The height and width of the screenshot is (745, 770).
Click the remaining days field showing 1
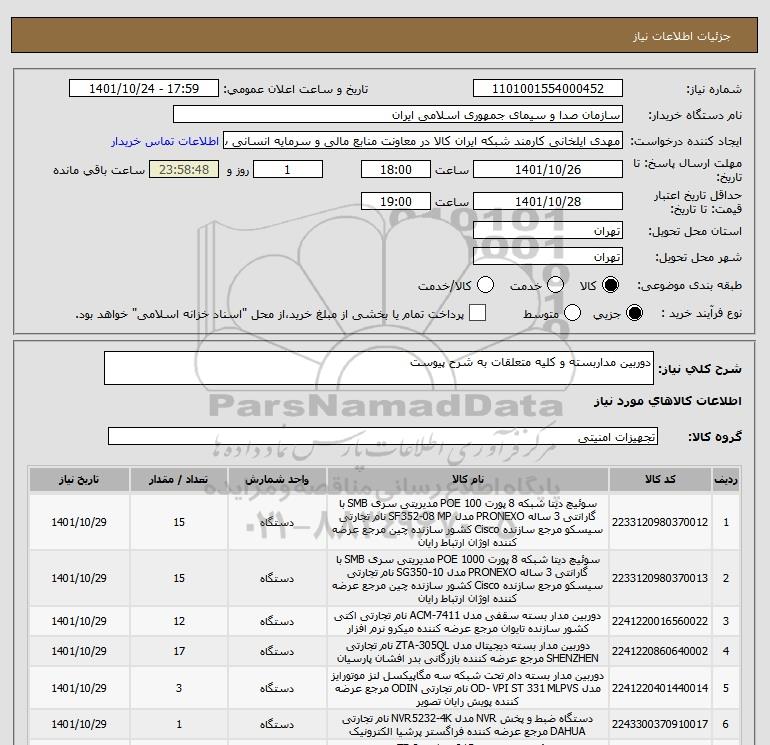pyautogui.click(x=288, y=169)
